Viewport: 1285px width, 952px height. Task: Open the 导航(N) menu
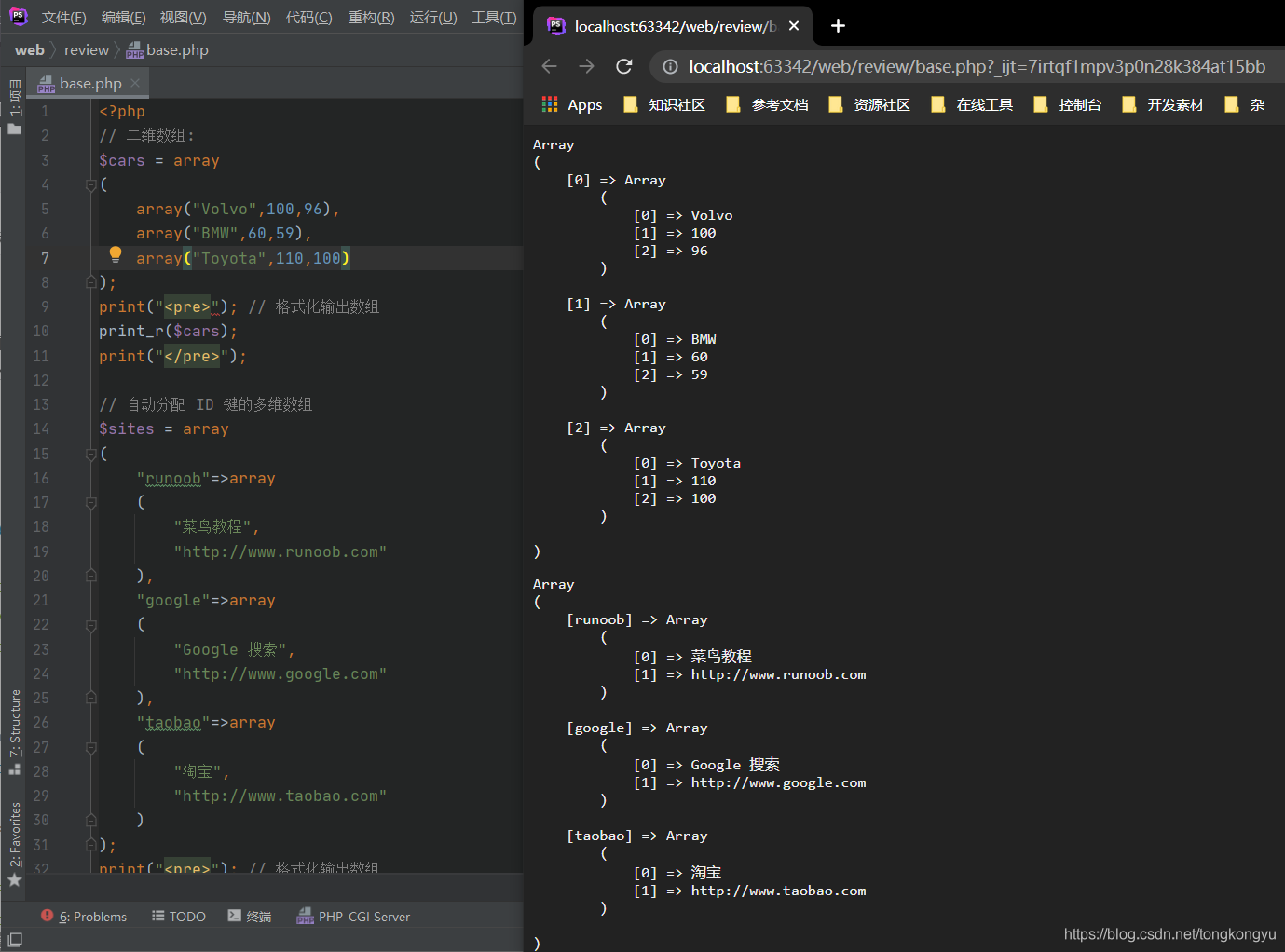coord(246,18)
